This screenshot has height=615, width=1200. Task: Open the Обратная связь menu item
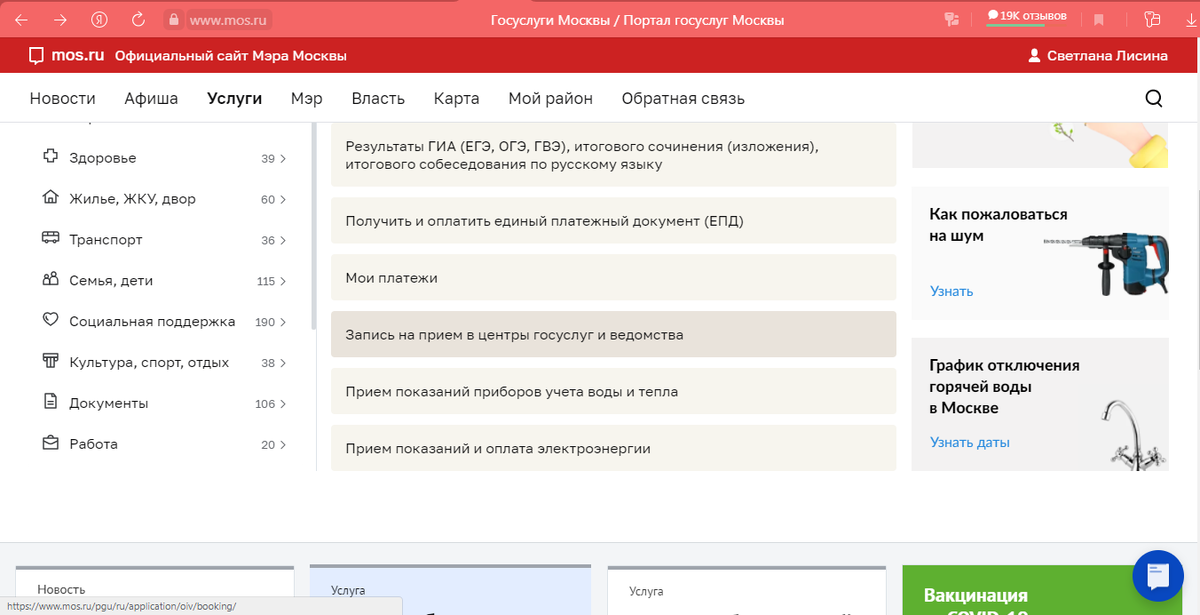683,98
